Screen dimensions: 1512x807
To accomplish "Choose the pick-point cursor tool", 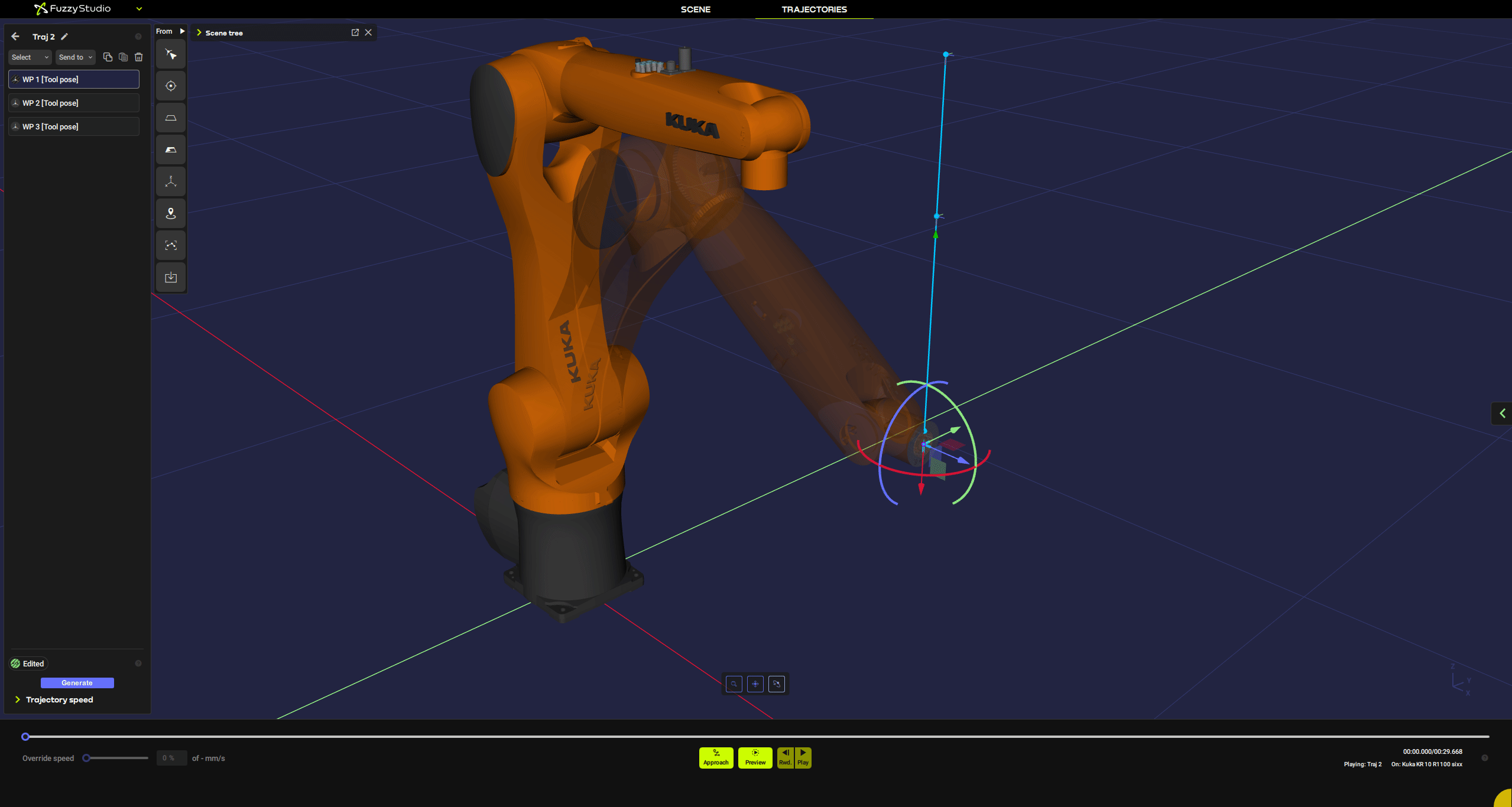I will [x=171, y=54].
